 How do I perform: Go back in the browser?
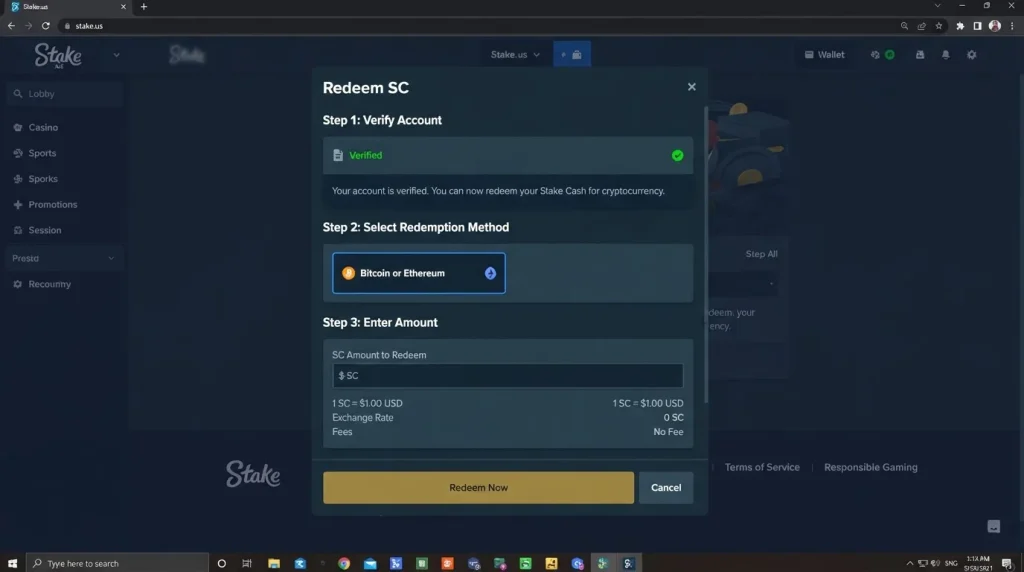tap(11, 26)
